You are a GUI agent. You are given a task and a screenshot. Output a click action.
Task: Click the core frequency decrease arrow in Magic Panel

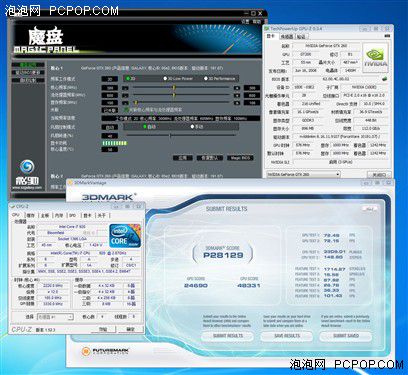click(125, 88)
